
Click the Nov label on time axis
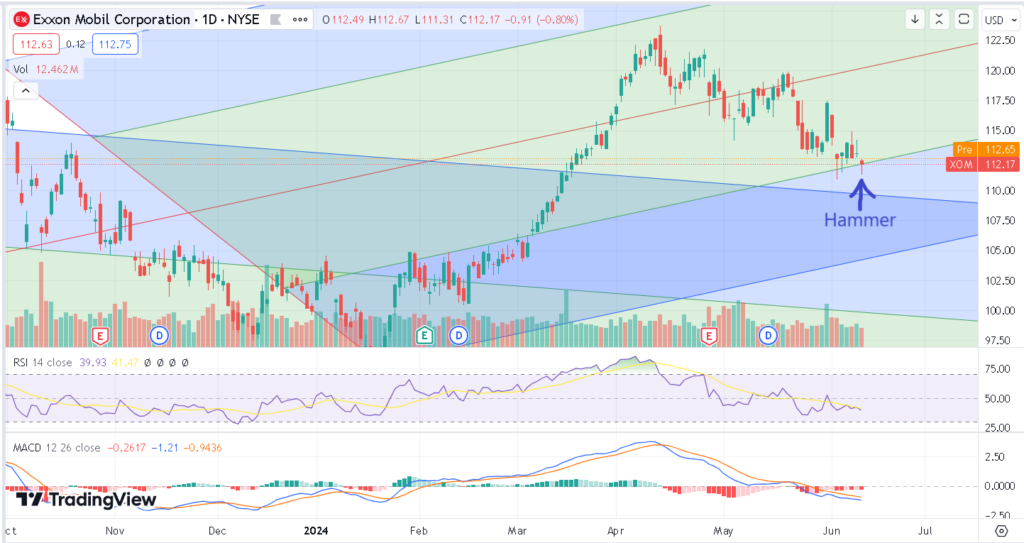(x=115, y=531)
